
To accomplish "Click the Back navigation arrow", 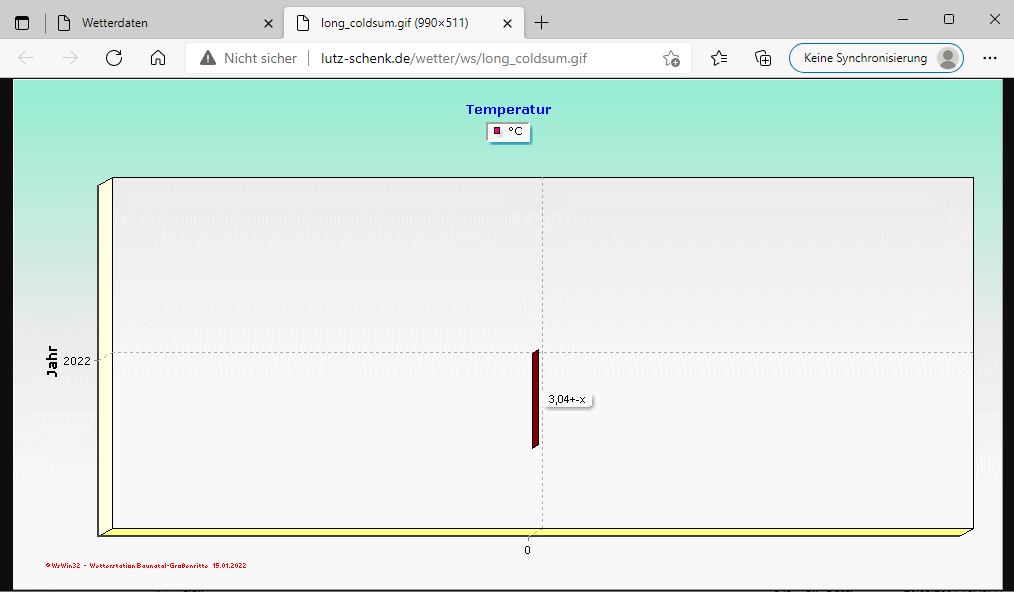I will pos(26,58).
